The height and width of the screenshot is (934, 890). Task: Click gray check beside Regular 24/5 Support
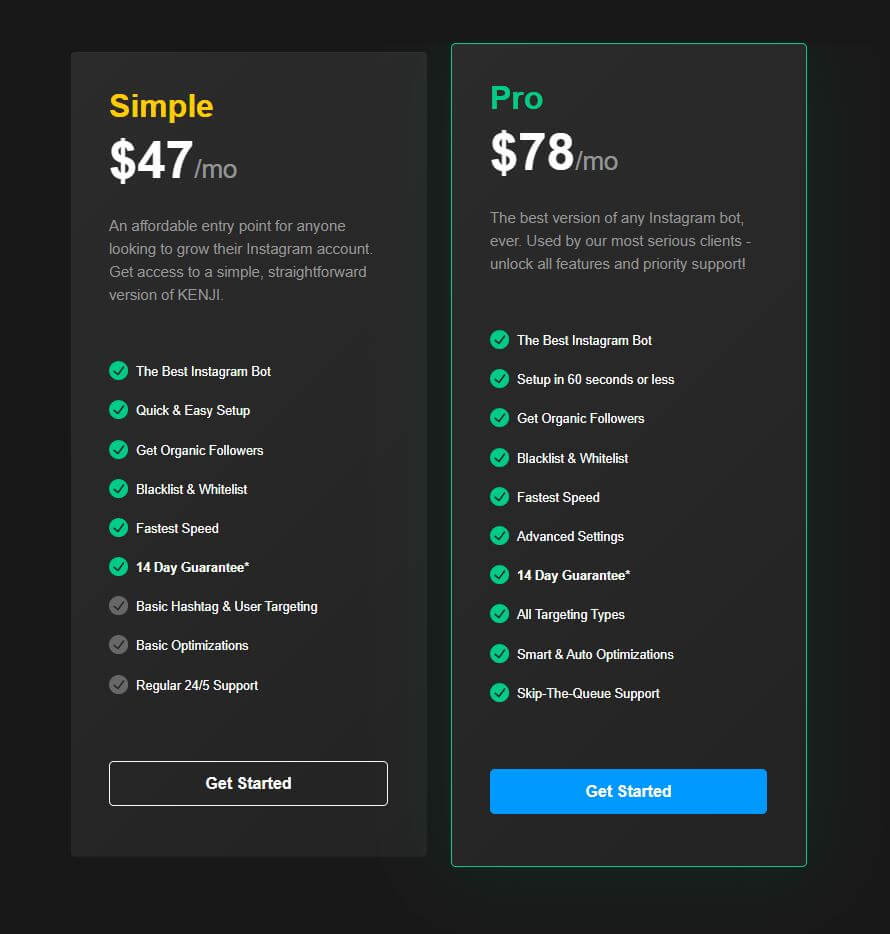(x=119, y=685)
